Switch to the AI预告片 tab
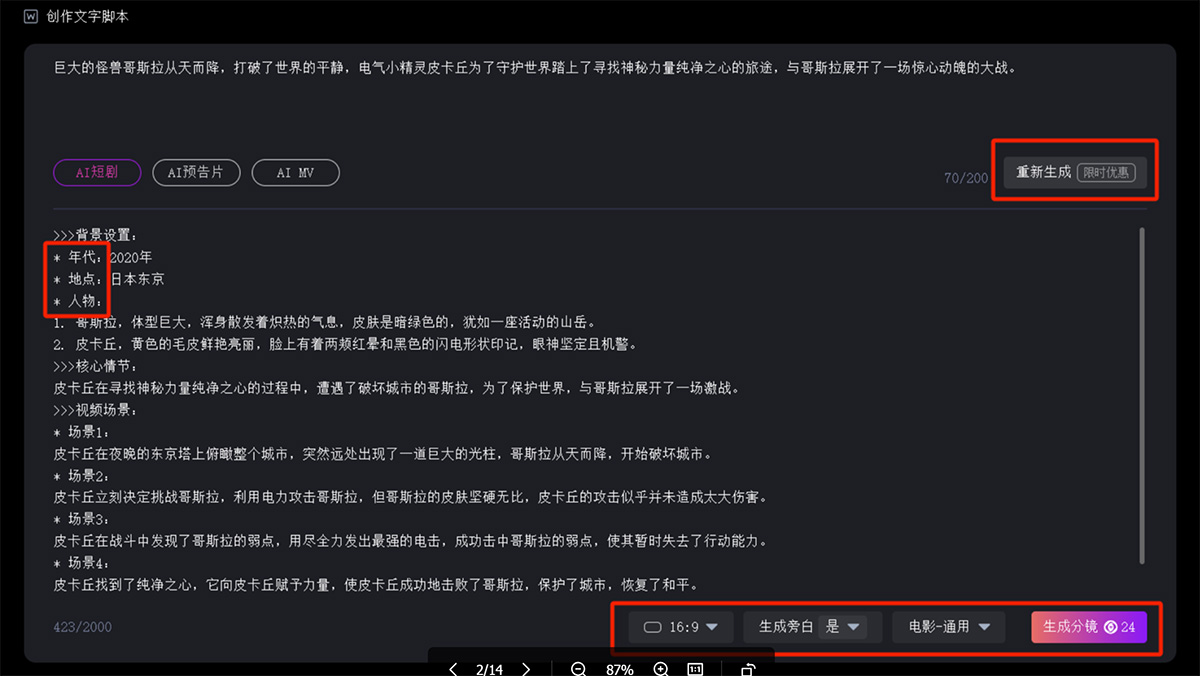Viewport: 1200px width, 676px height. pyautogui.click(x=196, y=172)
